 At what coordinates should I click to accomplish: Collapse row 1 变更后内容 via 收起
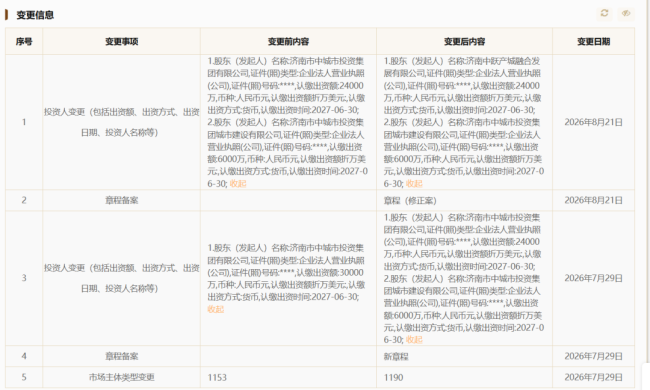(x=414, y=184)
